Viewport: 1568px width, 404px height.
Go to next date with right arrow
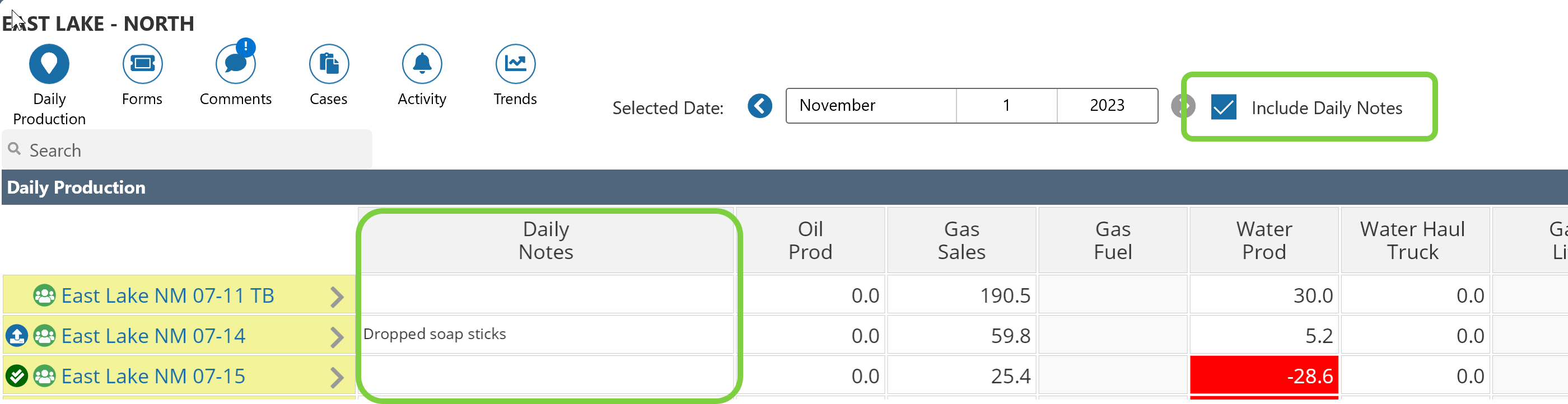1182,106
